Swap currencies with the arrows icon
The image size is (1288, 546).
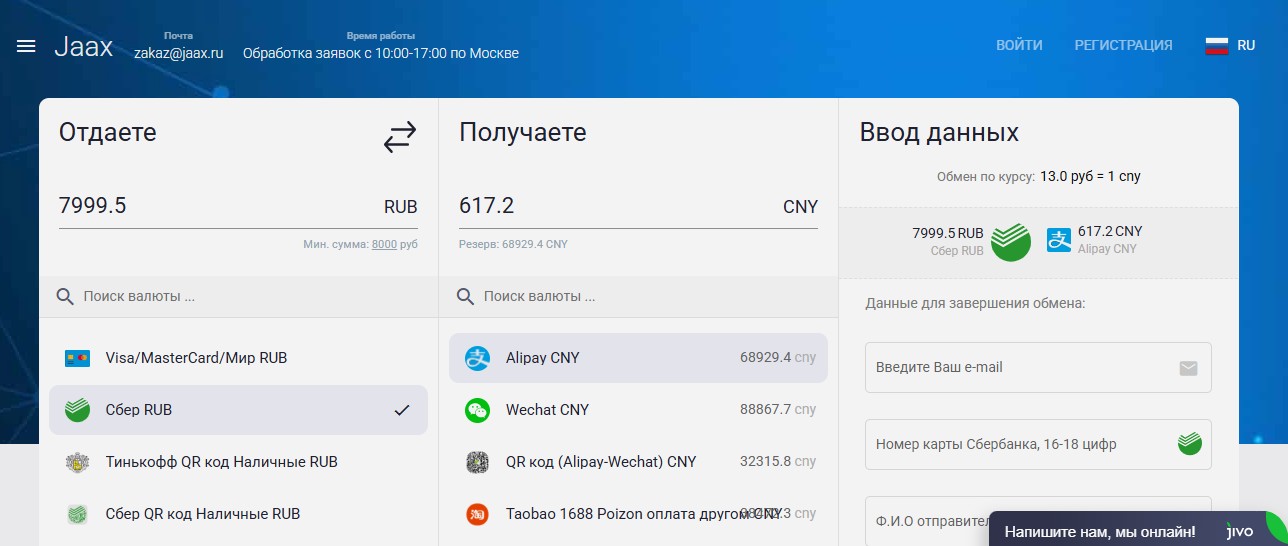400,137
